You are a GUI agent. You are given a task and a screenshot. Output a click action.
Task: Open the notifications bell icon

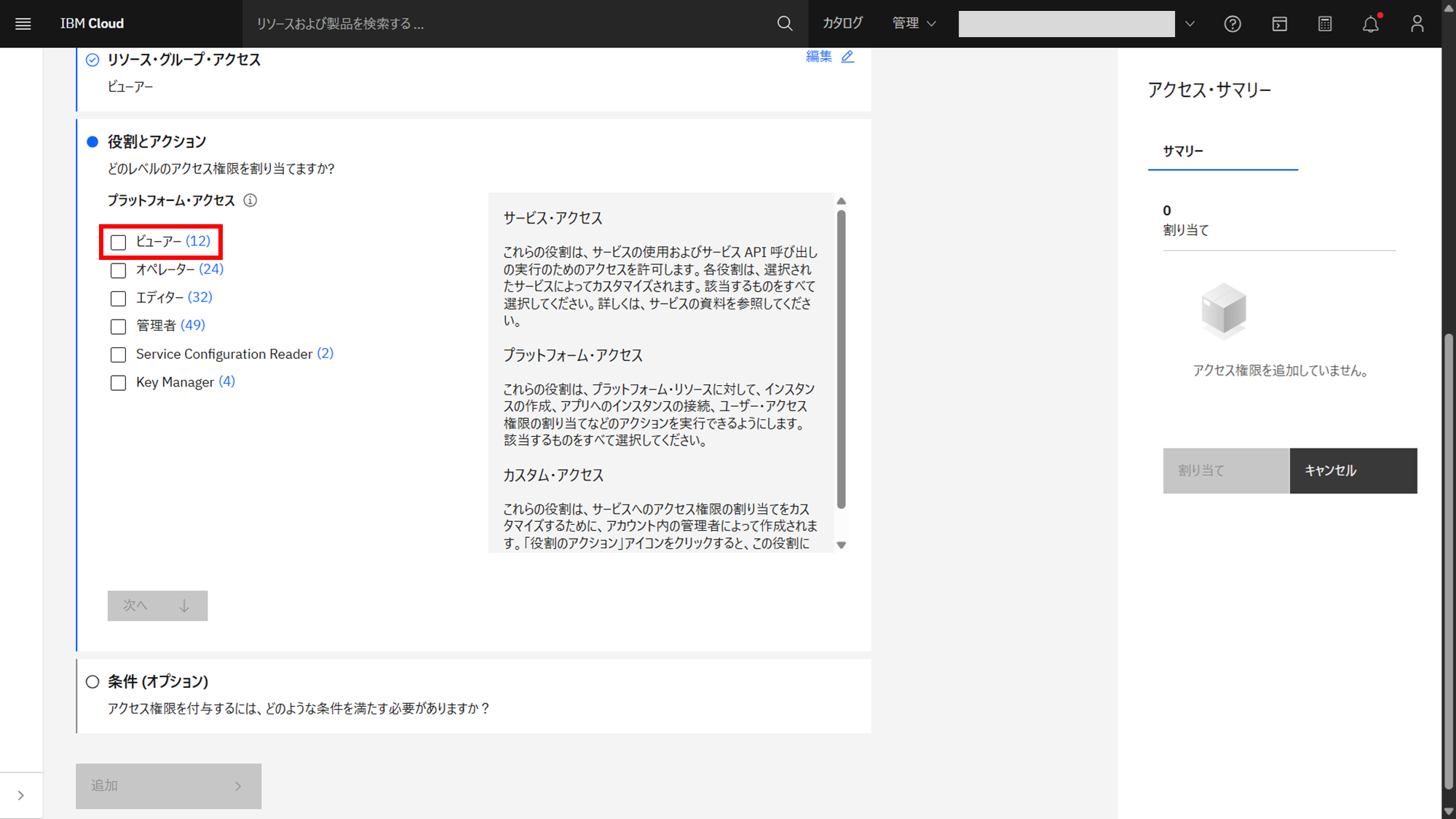tap(1371, 24)
